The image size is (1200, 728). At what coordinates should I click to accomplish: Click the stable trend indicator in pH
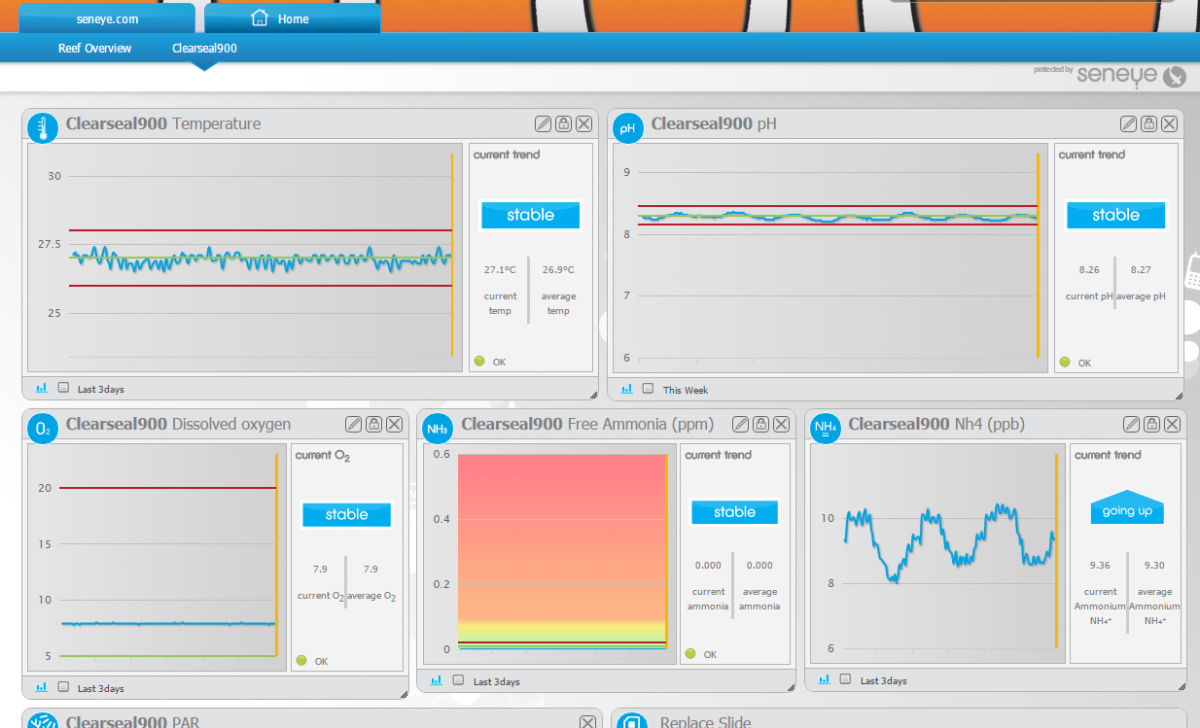pyautogui.click(x=1116, y=215)
